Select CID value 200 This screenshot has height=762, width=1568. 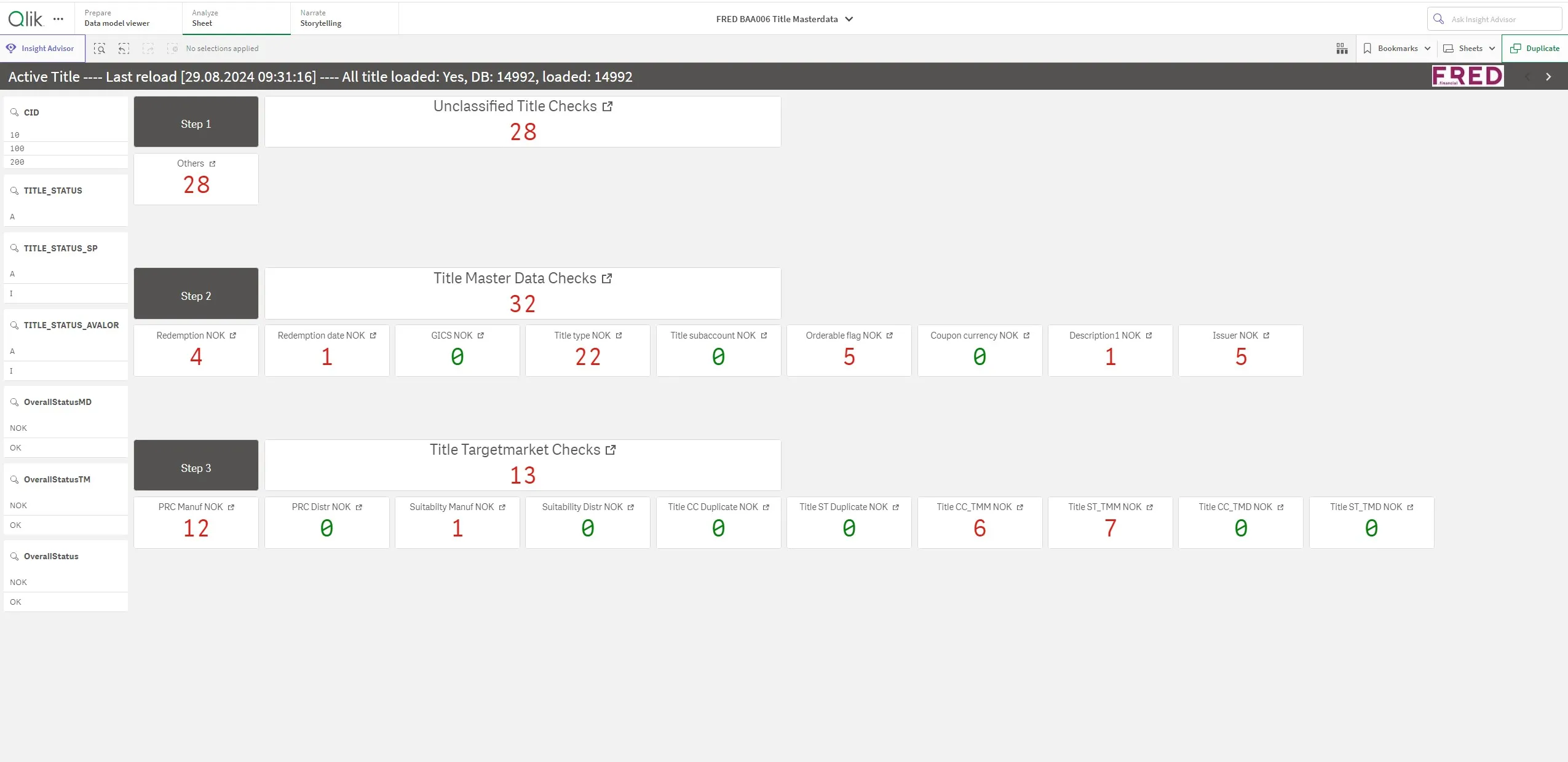click(x=66, y=162)
